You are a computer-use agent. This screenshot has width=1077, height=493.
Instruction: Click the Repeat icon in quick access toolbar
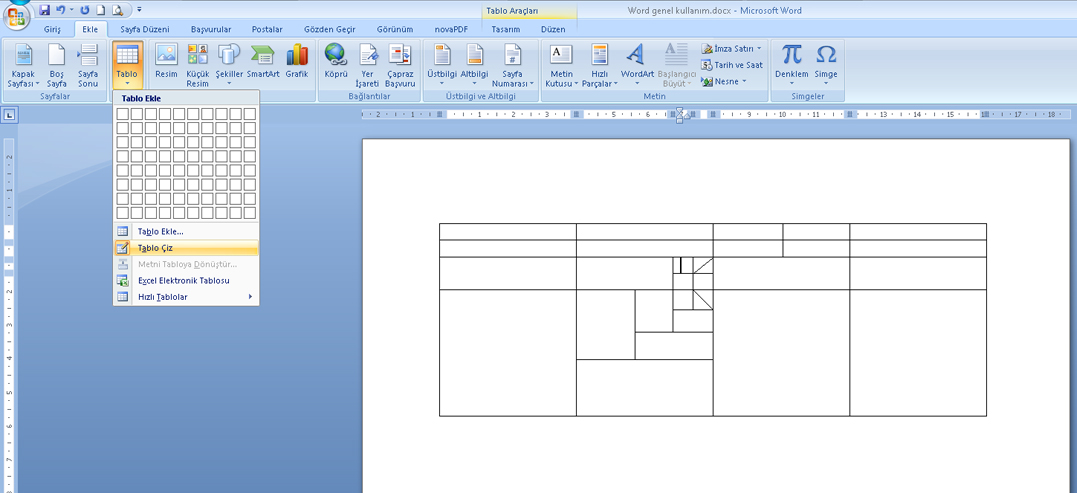(x=85, y=10)
